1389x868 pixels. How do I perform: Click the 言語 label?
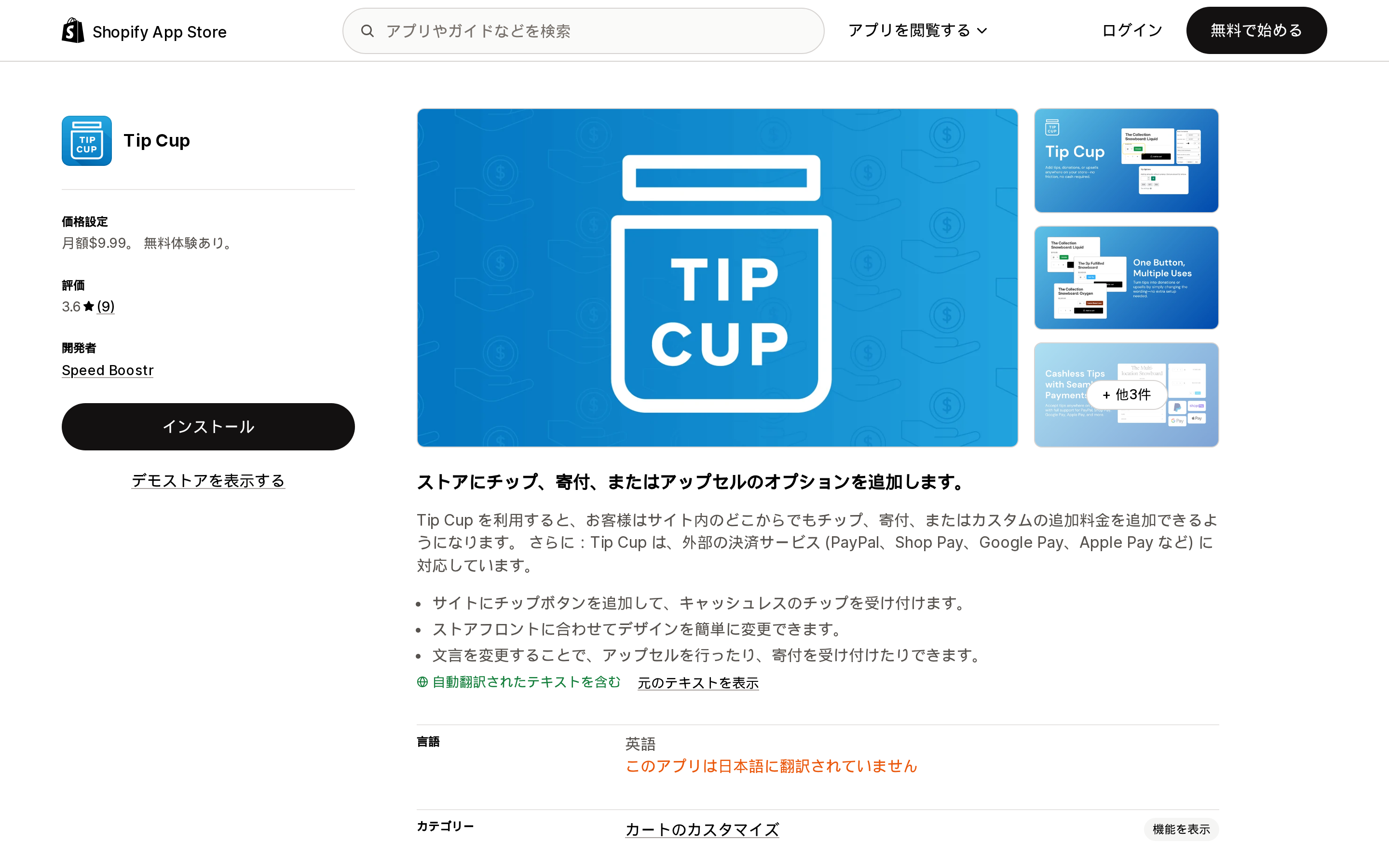428,742
